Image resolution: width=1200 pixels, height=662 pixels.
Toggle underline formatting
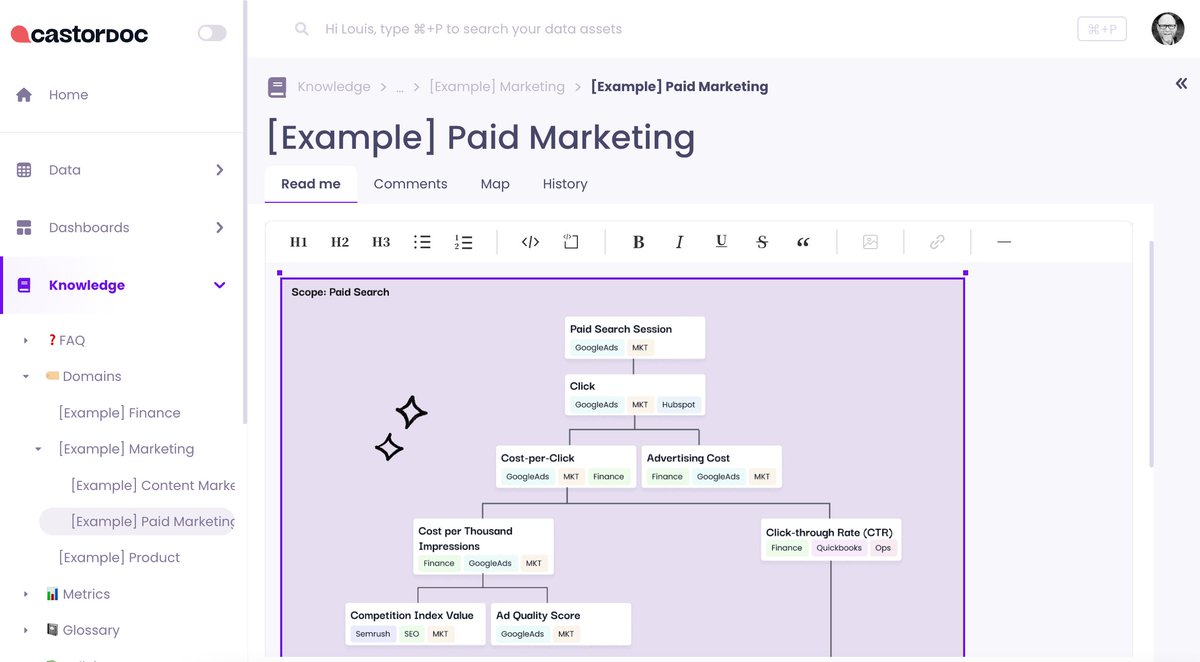(721, 242)
